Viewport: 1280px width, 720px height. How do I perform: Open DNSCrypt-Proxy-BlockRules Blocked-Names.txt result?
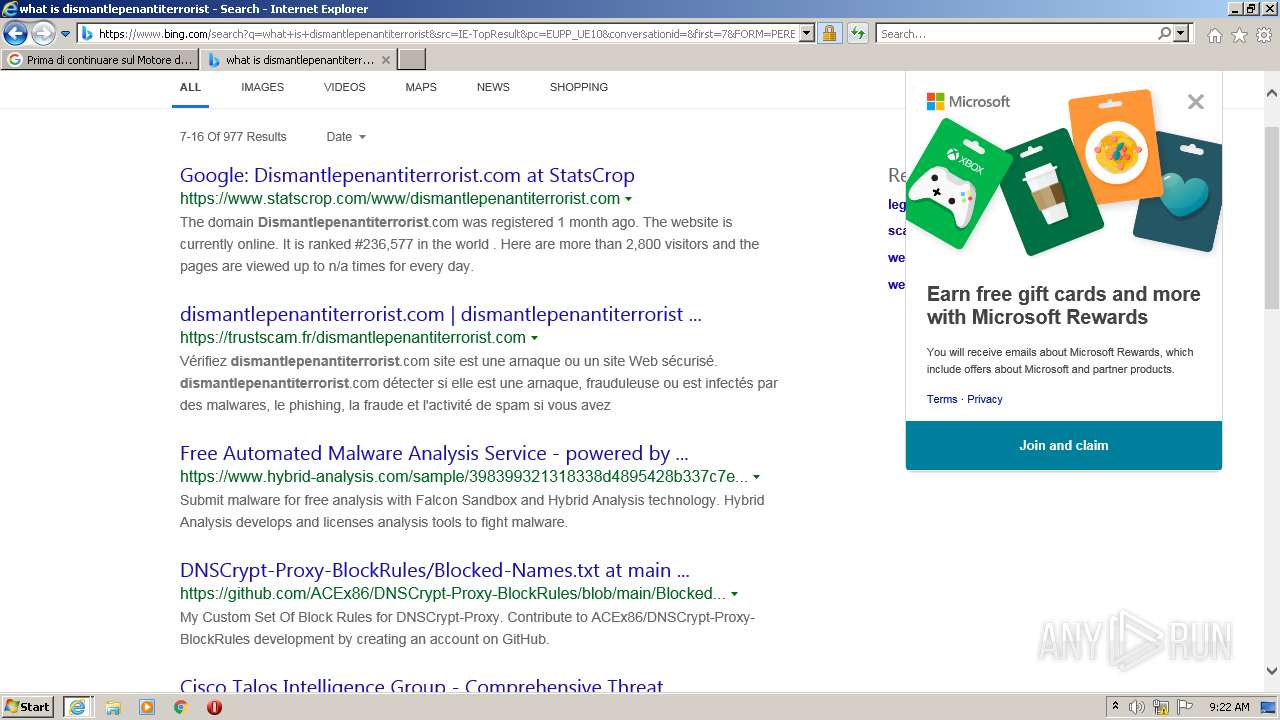[435, 570]
